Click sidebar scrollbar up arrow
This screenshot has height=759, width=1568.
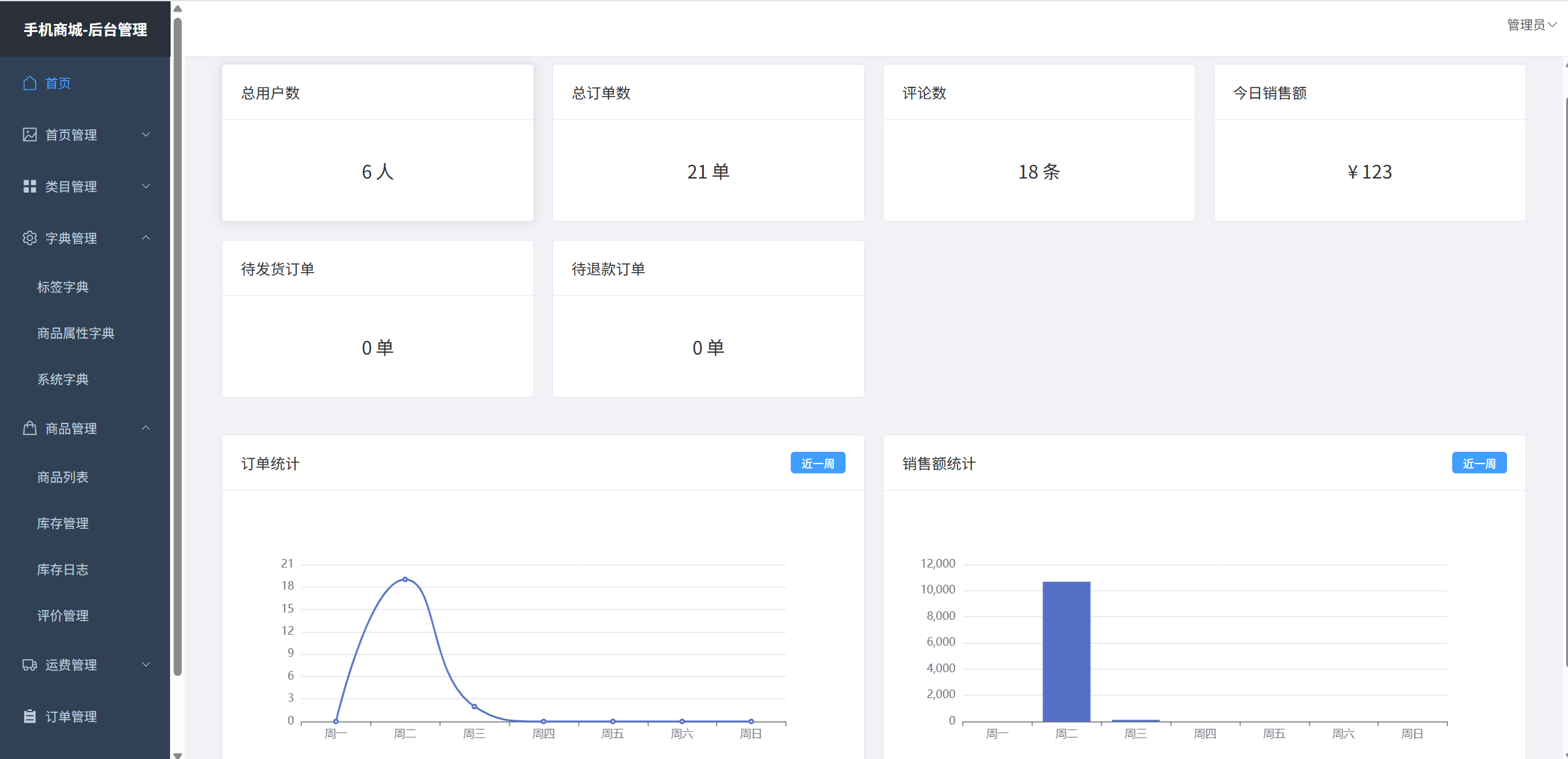click(x=177, y=9)
